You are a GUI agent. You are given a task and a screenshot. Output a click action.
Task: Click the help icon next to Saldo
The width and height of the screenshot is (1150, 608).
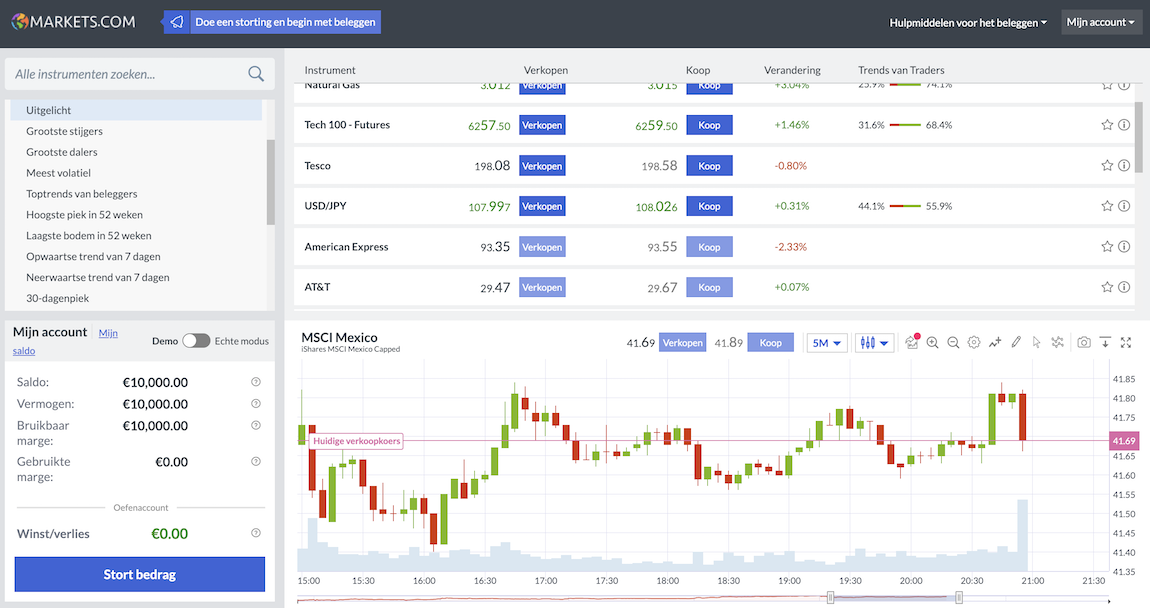tap(256, 382)
